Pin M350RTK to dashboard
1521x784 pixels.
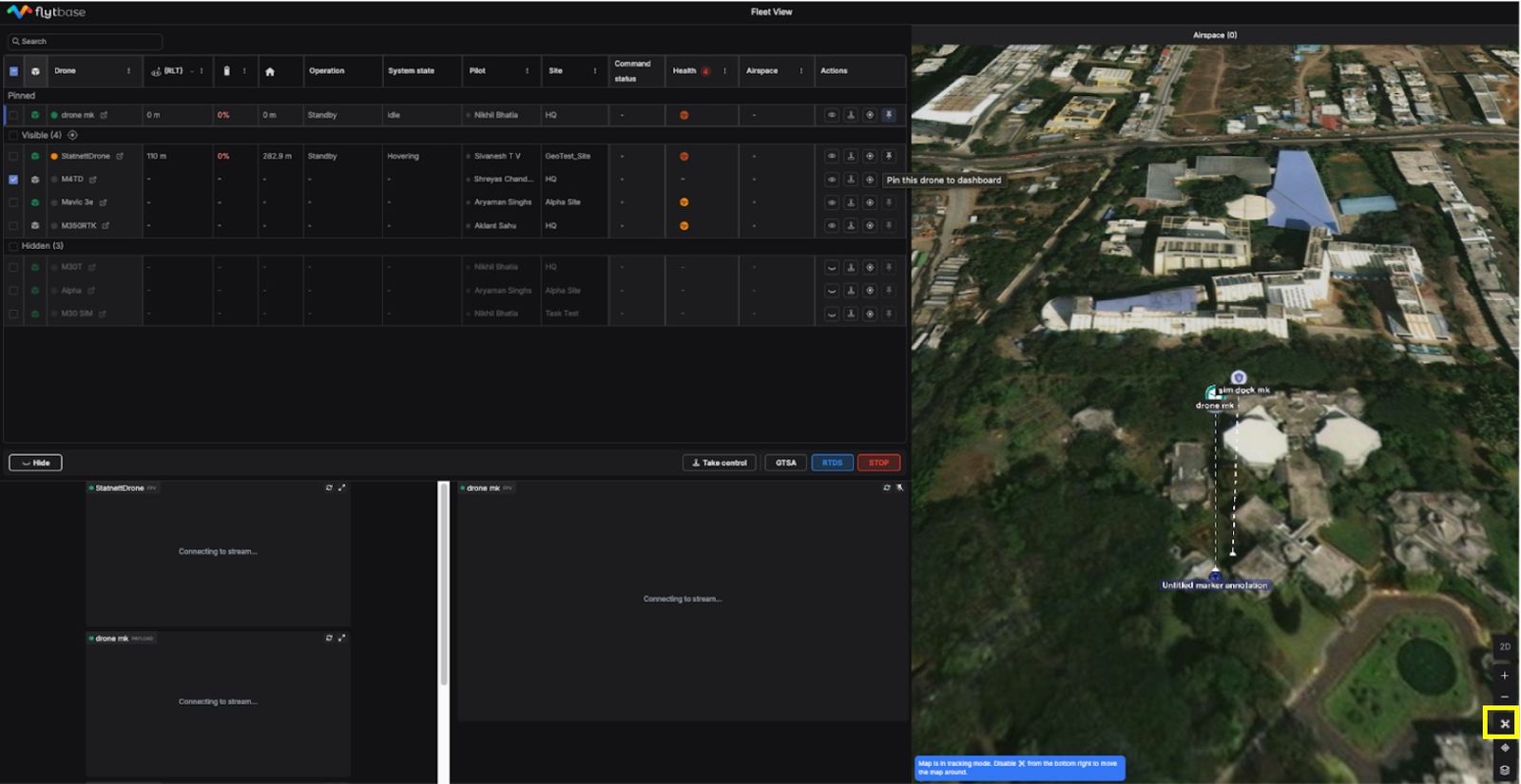pos(889,226)
